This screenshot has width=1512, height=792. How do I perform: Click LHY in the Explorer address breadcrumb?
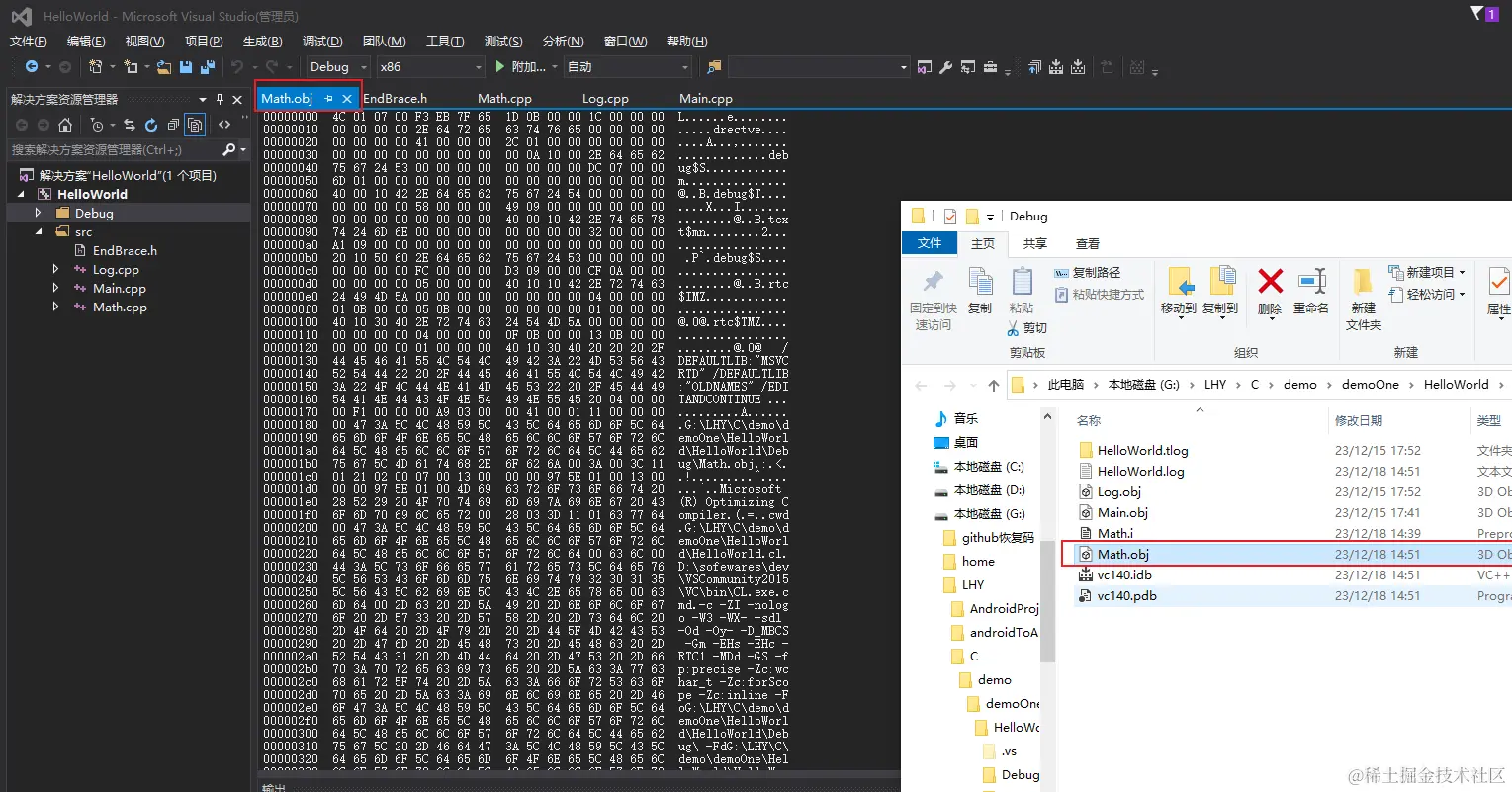coord(1215,385)
